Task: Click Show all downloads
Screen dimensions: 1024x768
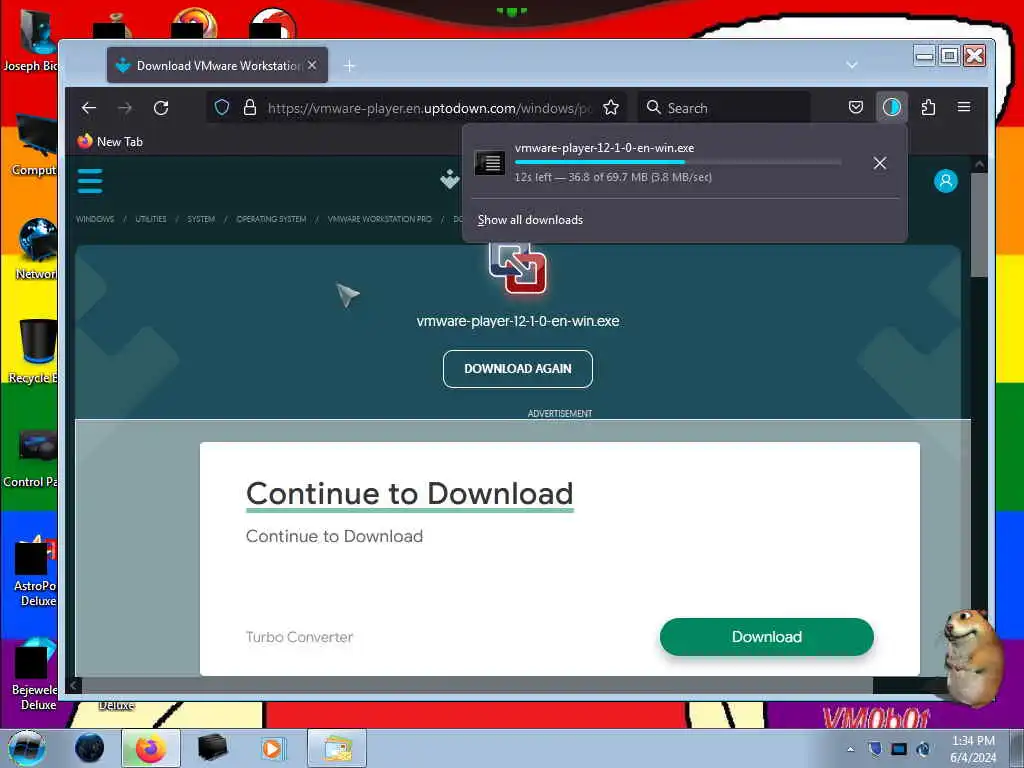Action: coord(530,220)
